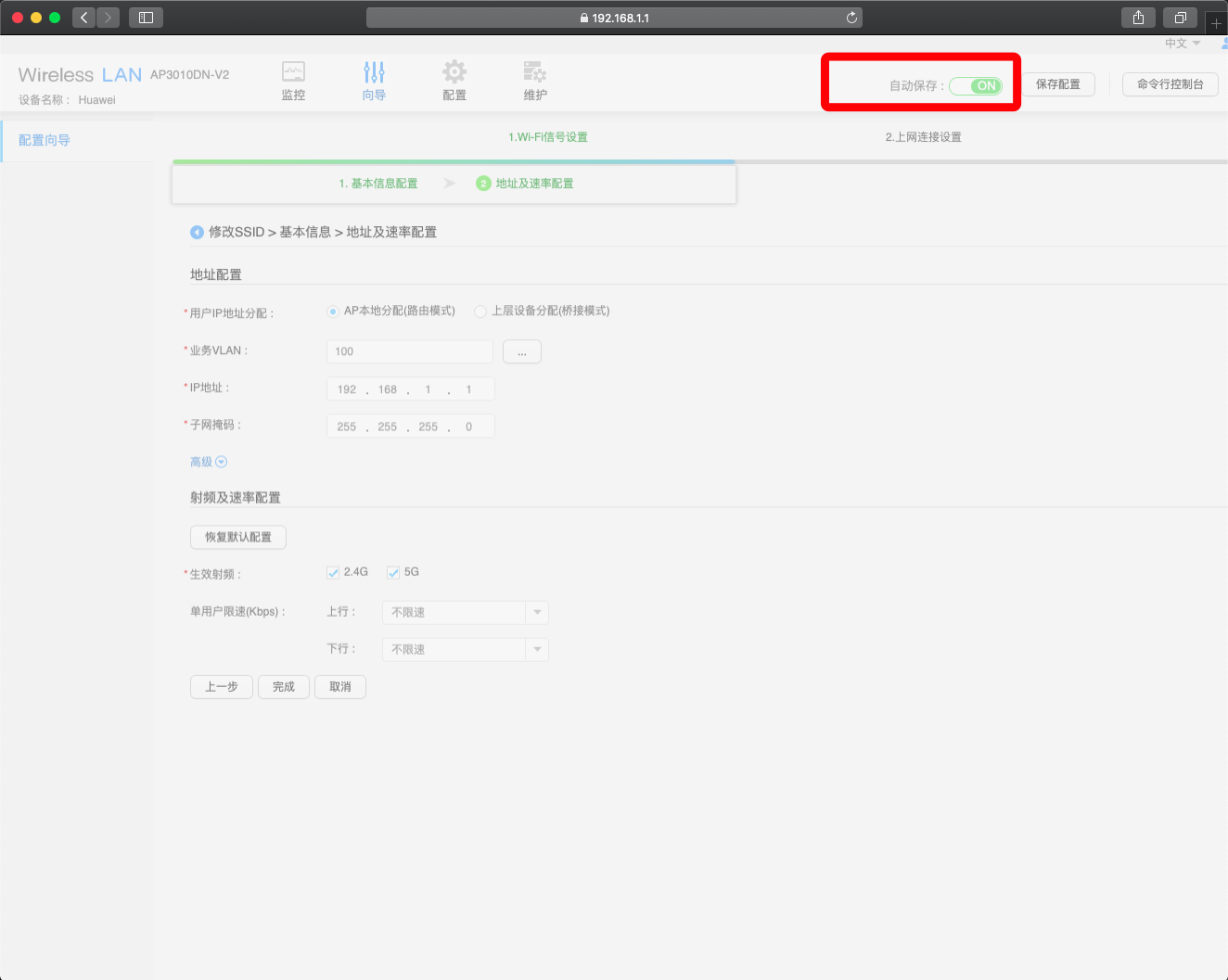Click 恢复默认配置 to restore defaults
1228x980 pixels.
point(238,537)
